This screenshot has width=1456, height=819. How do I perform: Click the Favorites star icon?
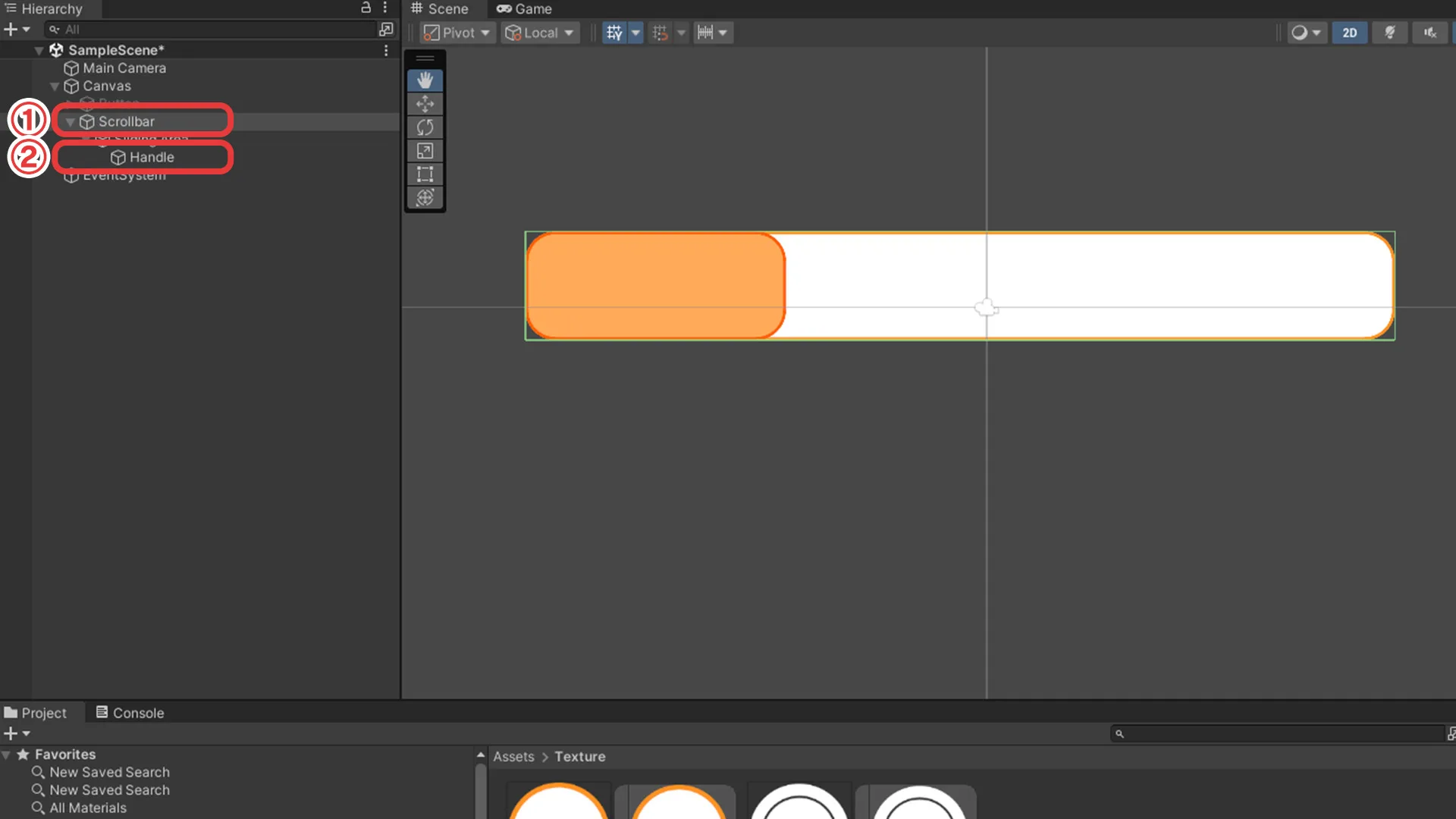tap(23, 755)
